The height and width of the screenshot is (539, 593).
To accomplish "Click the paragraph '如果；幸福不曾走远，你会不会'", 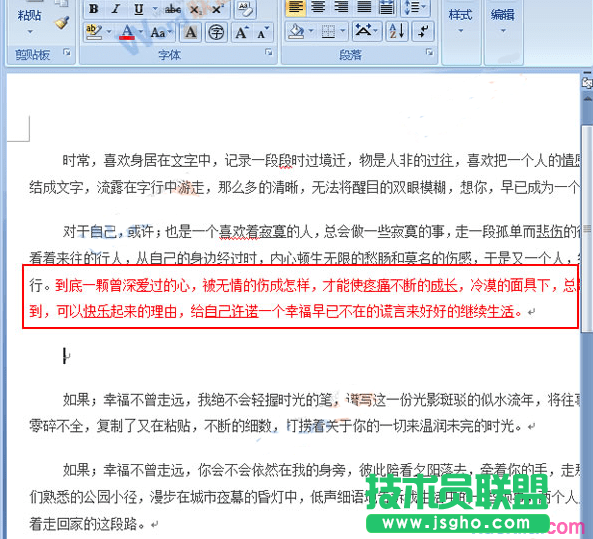I will point(321,470).
